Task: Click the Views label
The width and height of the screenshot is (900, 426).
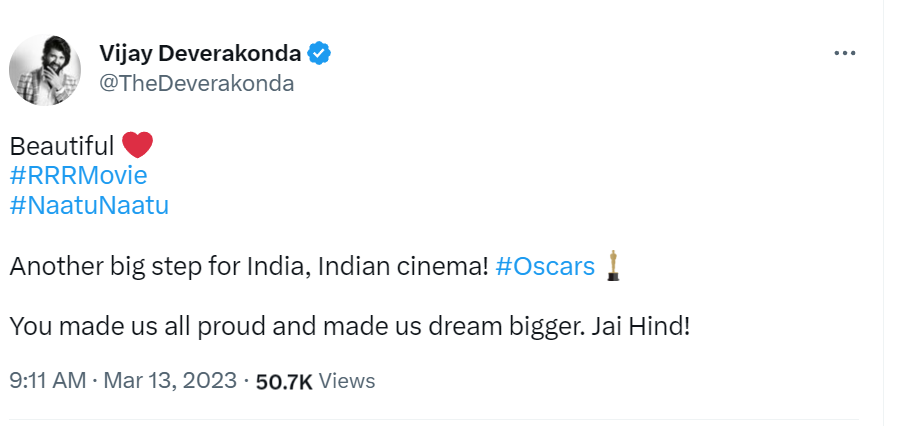Action: tap(348, 381)
